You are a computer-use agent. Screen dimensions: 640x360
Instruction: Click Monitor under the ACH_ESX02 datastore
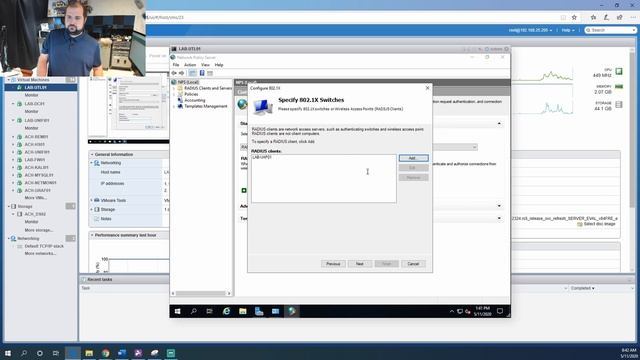pos(31,222)
